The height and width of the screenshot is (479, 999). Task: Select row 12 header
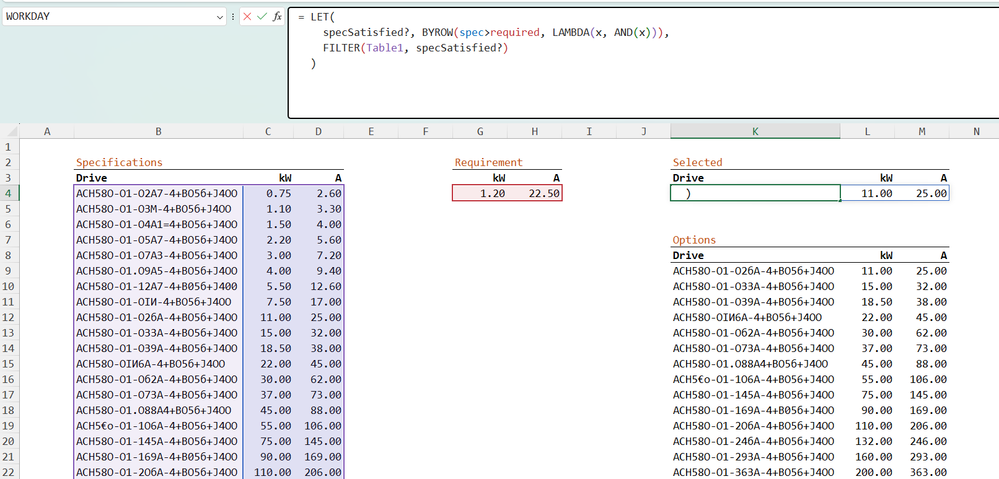coord(10,317)
